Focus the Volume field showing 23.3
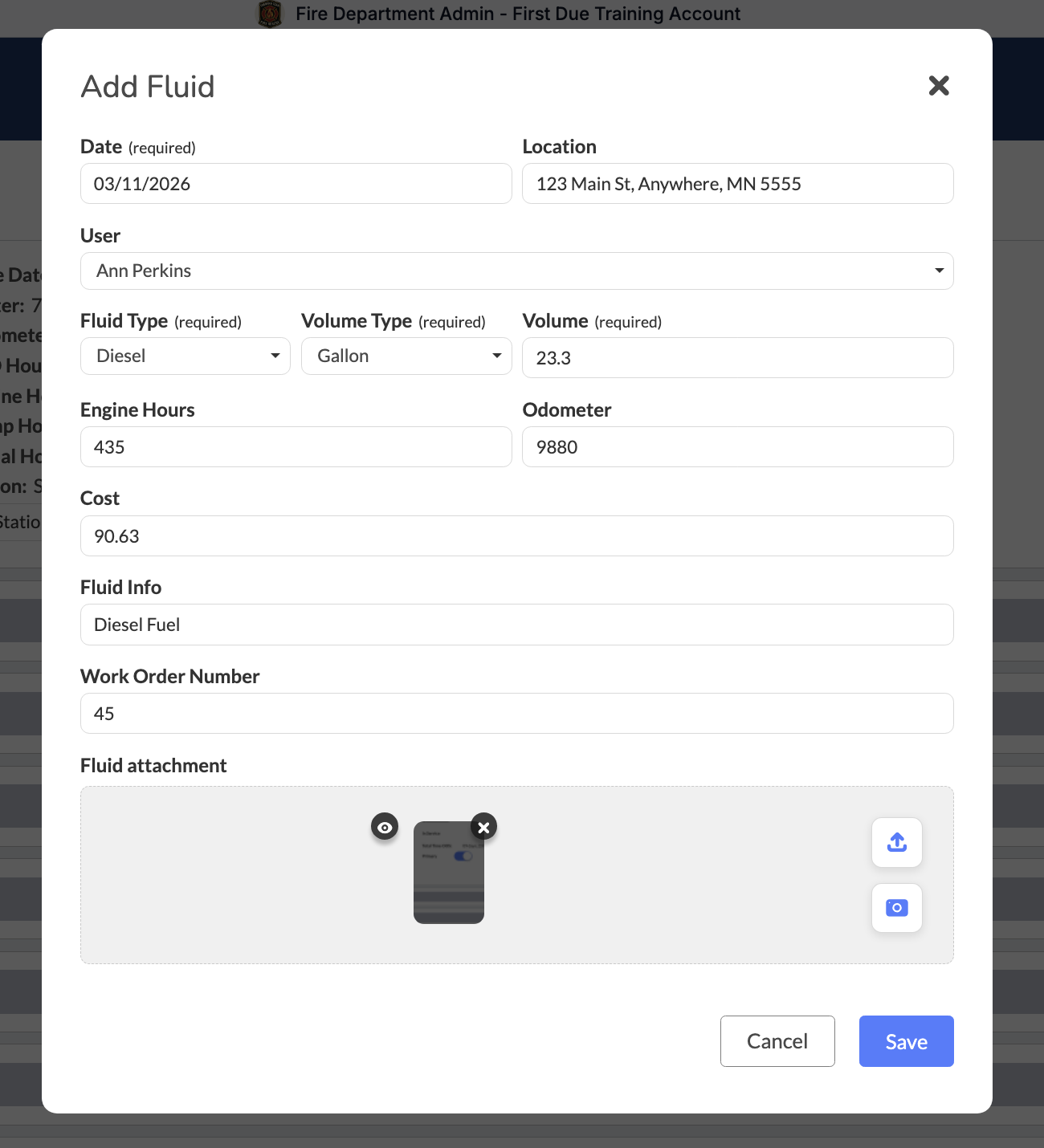1044x1148 pixels. click(738, 358)
